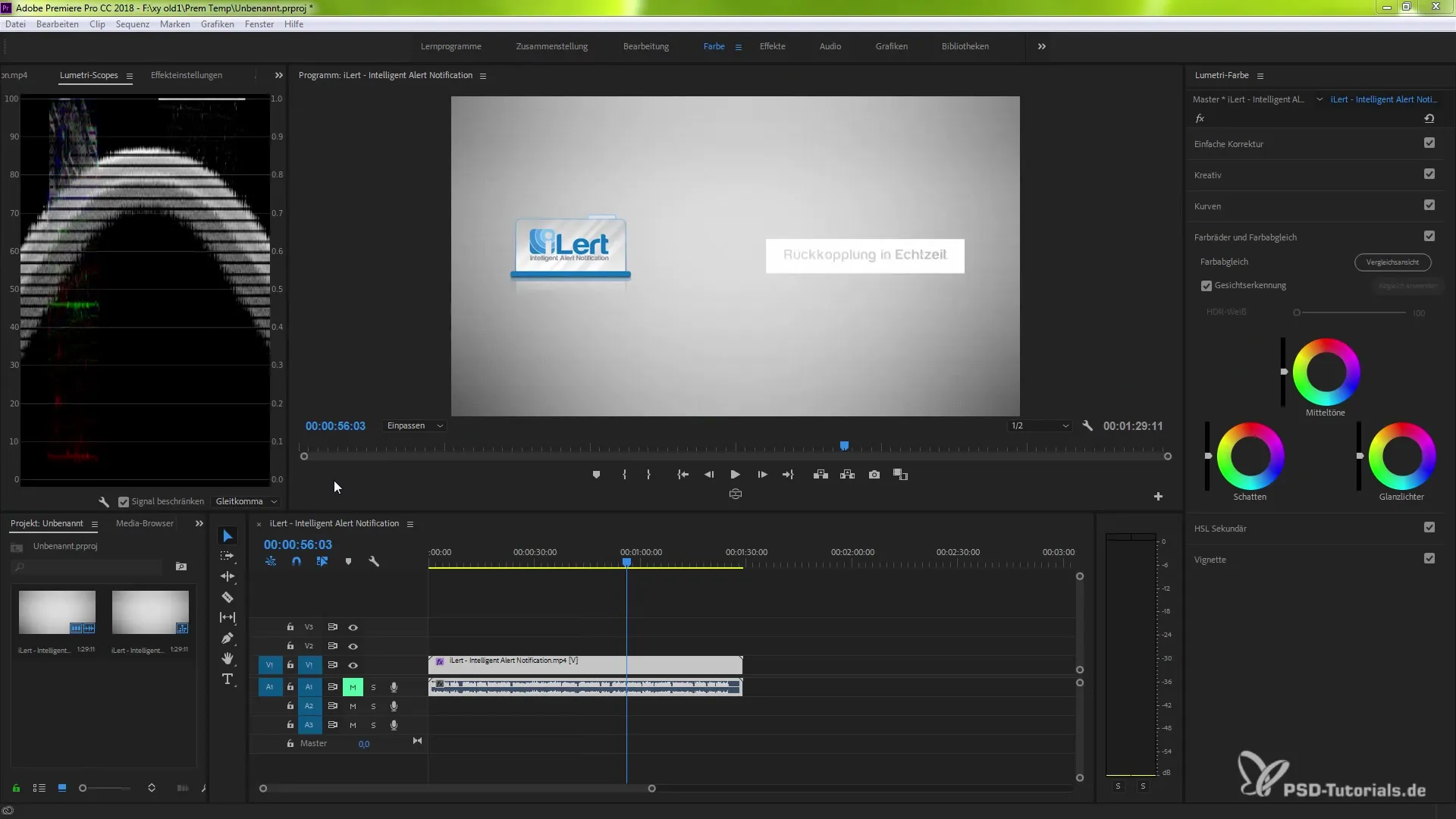Toggle linked selection in timeline
This screenshot has height=819, width=1456.
click(322, 562)
